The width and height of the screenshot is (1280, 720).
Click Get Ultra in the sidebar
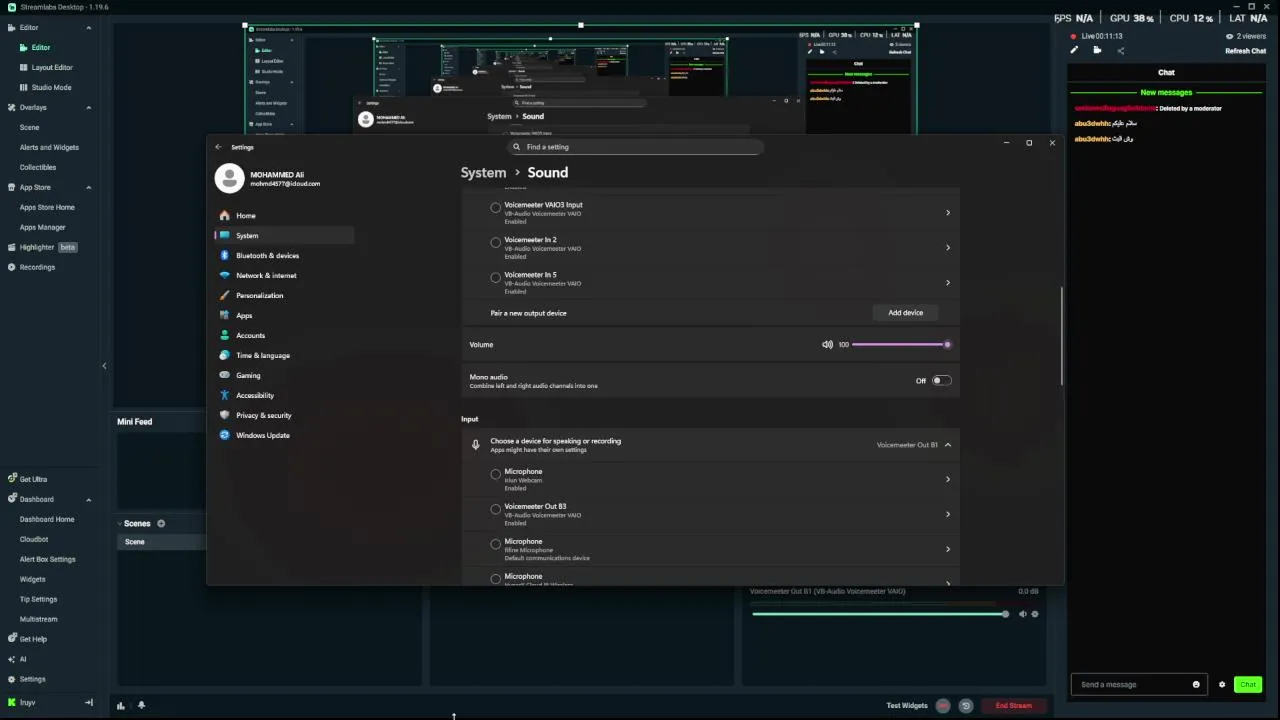point(27,479)
